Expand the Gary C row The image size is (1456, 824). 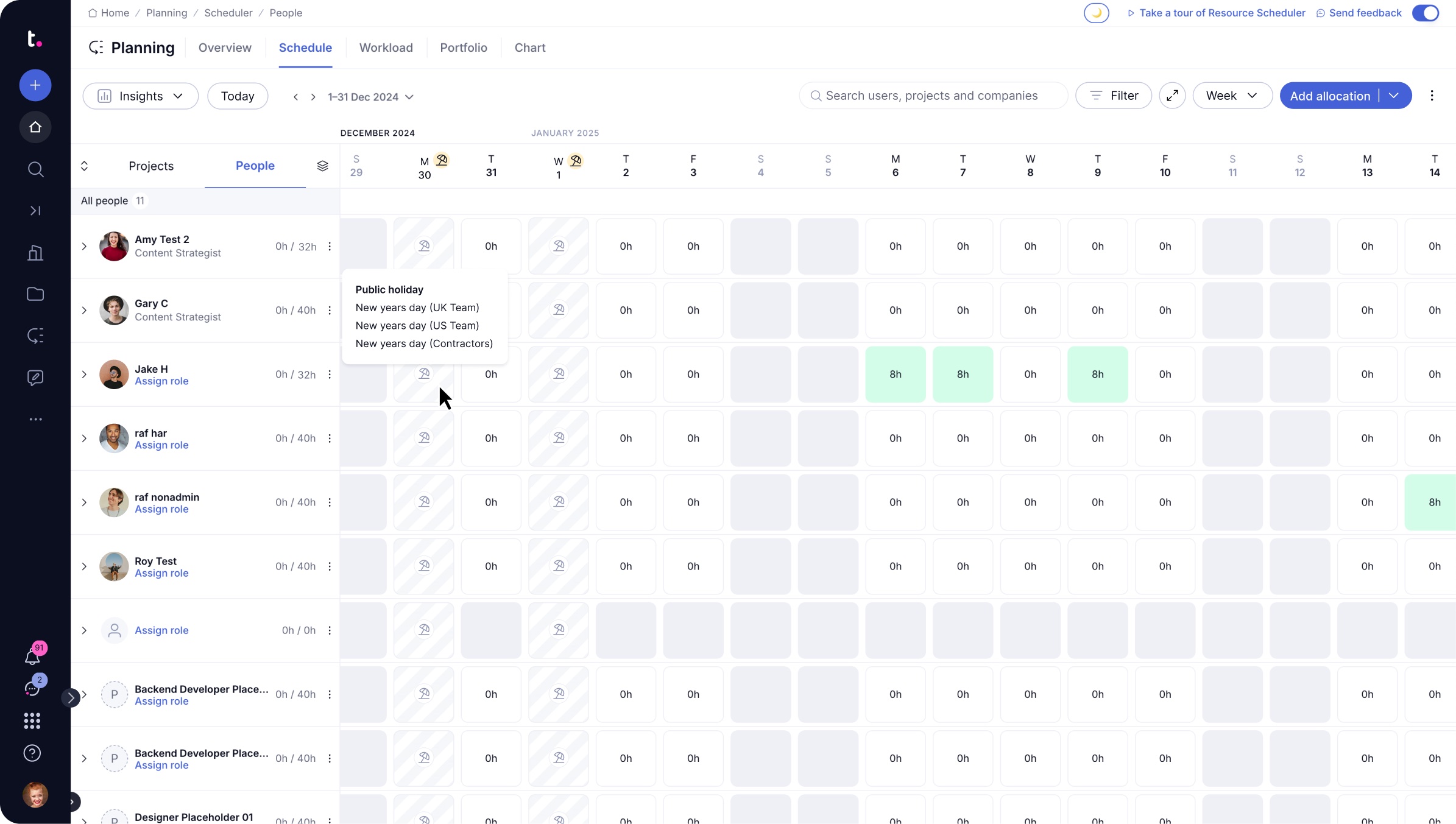coord(84,310)
